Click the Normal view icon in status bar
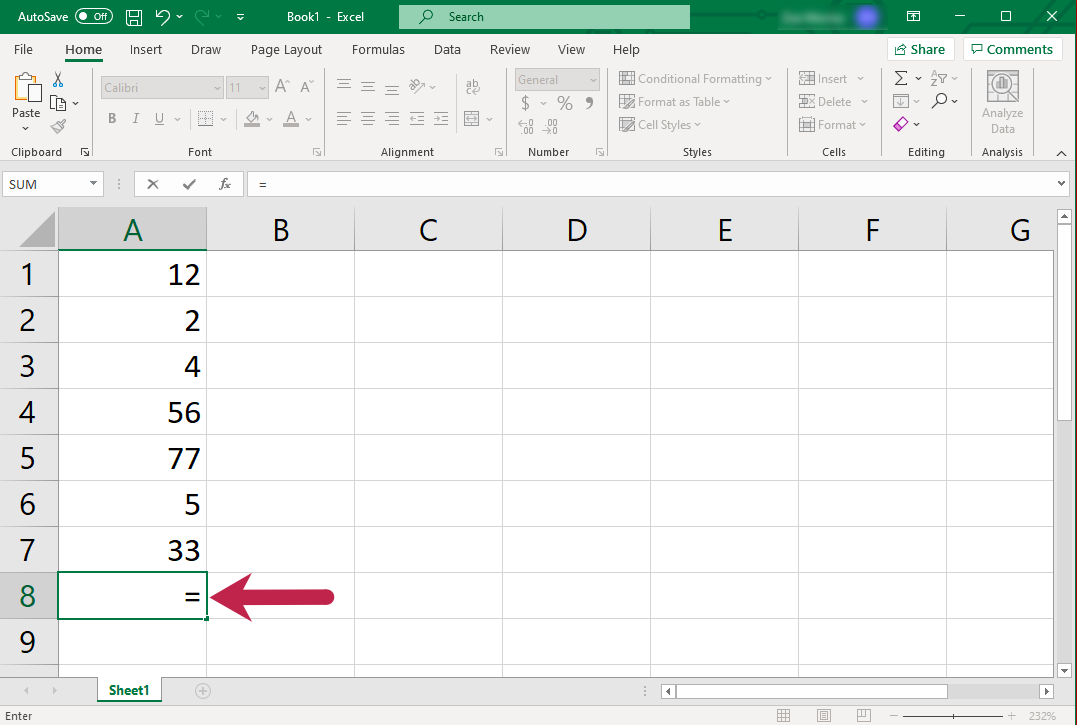Screen dimensions: 1077x725 coord(783,715)
